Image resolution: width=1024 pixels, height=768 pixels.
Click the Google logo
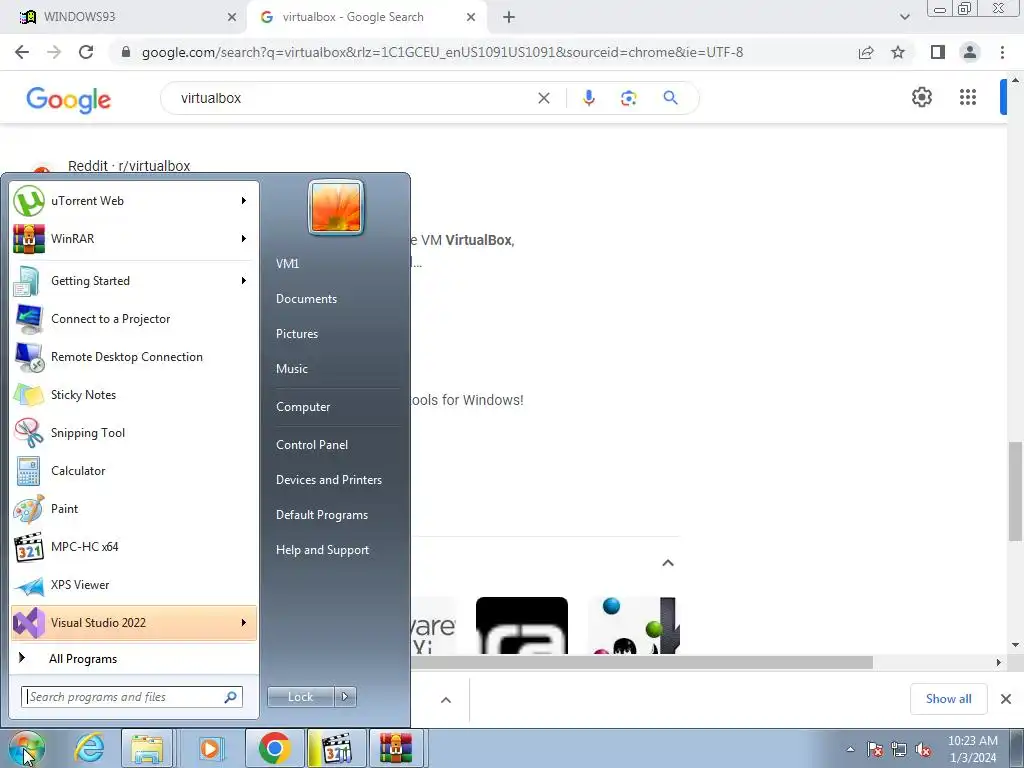click(x=69, y=99)
